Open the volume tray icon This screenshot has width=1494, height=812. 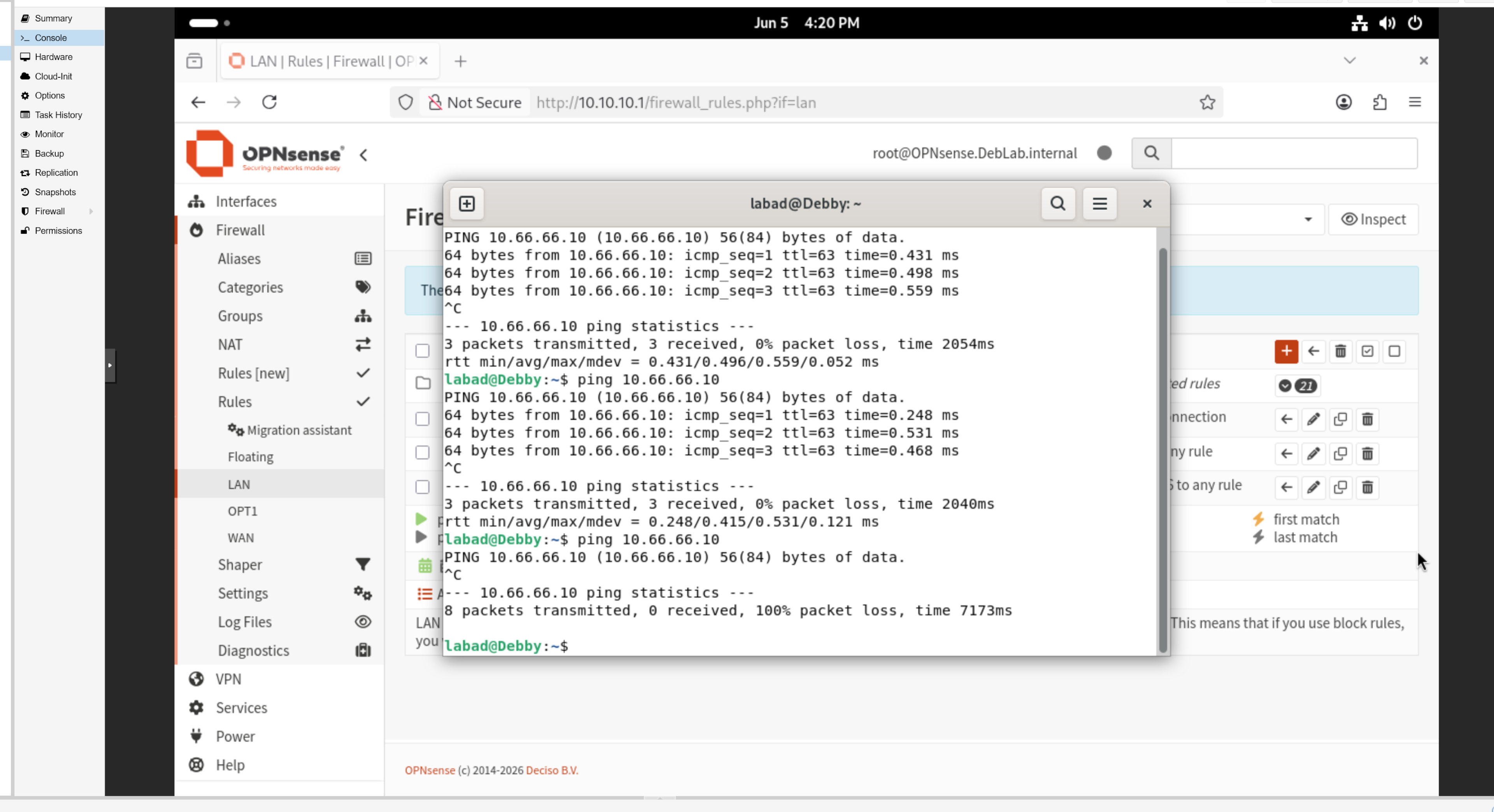pos(1387,23)
